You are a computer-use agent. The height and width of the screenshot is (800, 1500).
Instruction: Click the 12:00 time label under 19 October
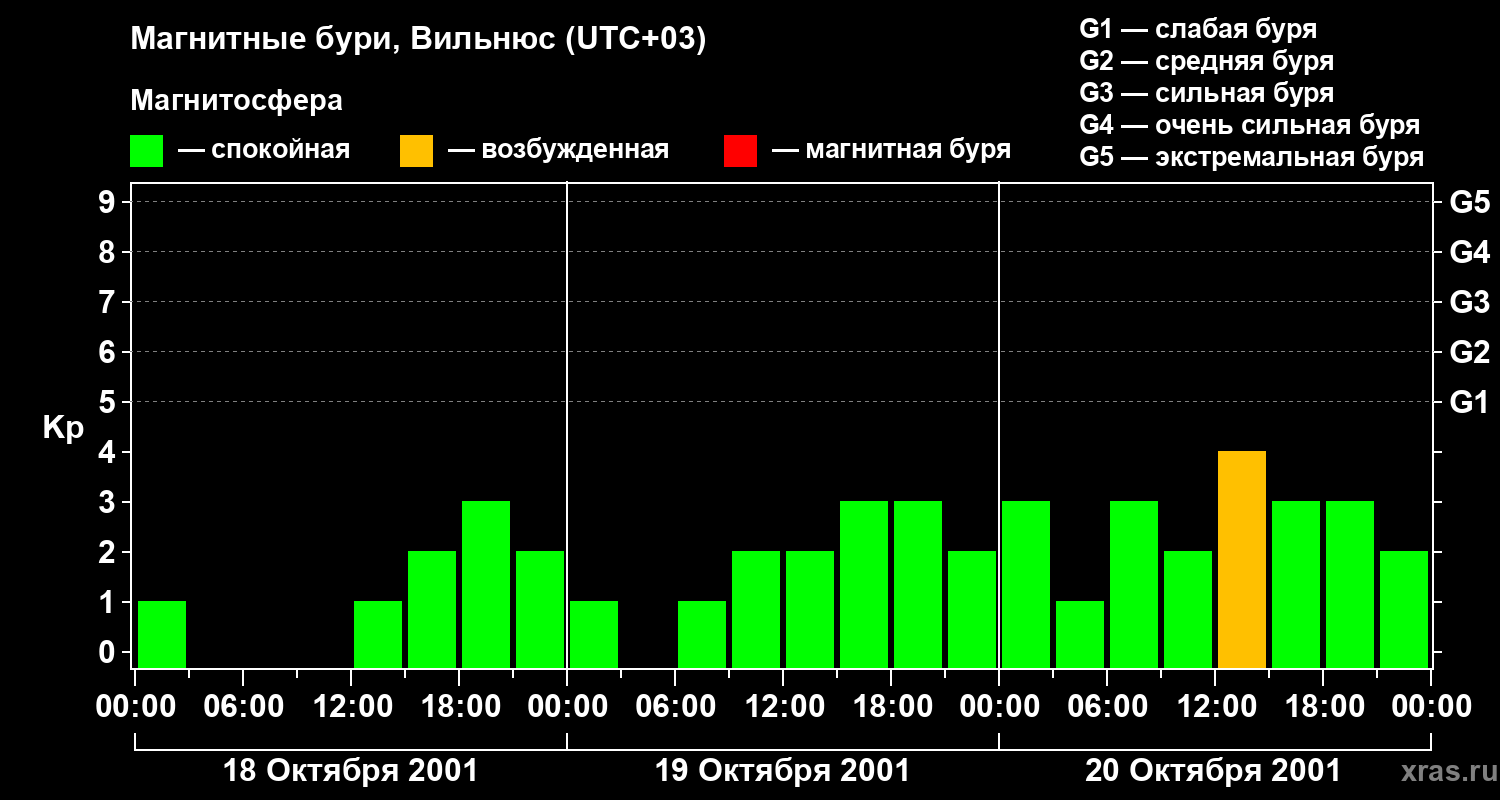click(783, 707)
